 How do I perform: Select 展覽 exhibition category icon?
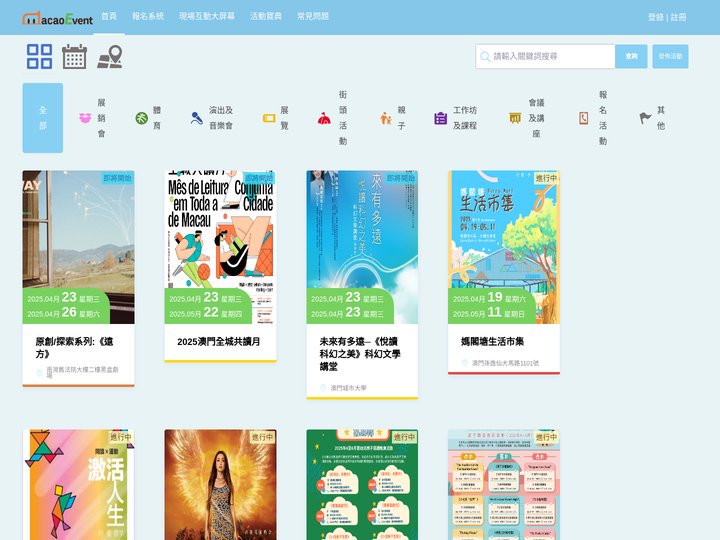pyautogui.click(x=269, y=118)
